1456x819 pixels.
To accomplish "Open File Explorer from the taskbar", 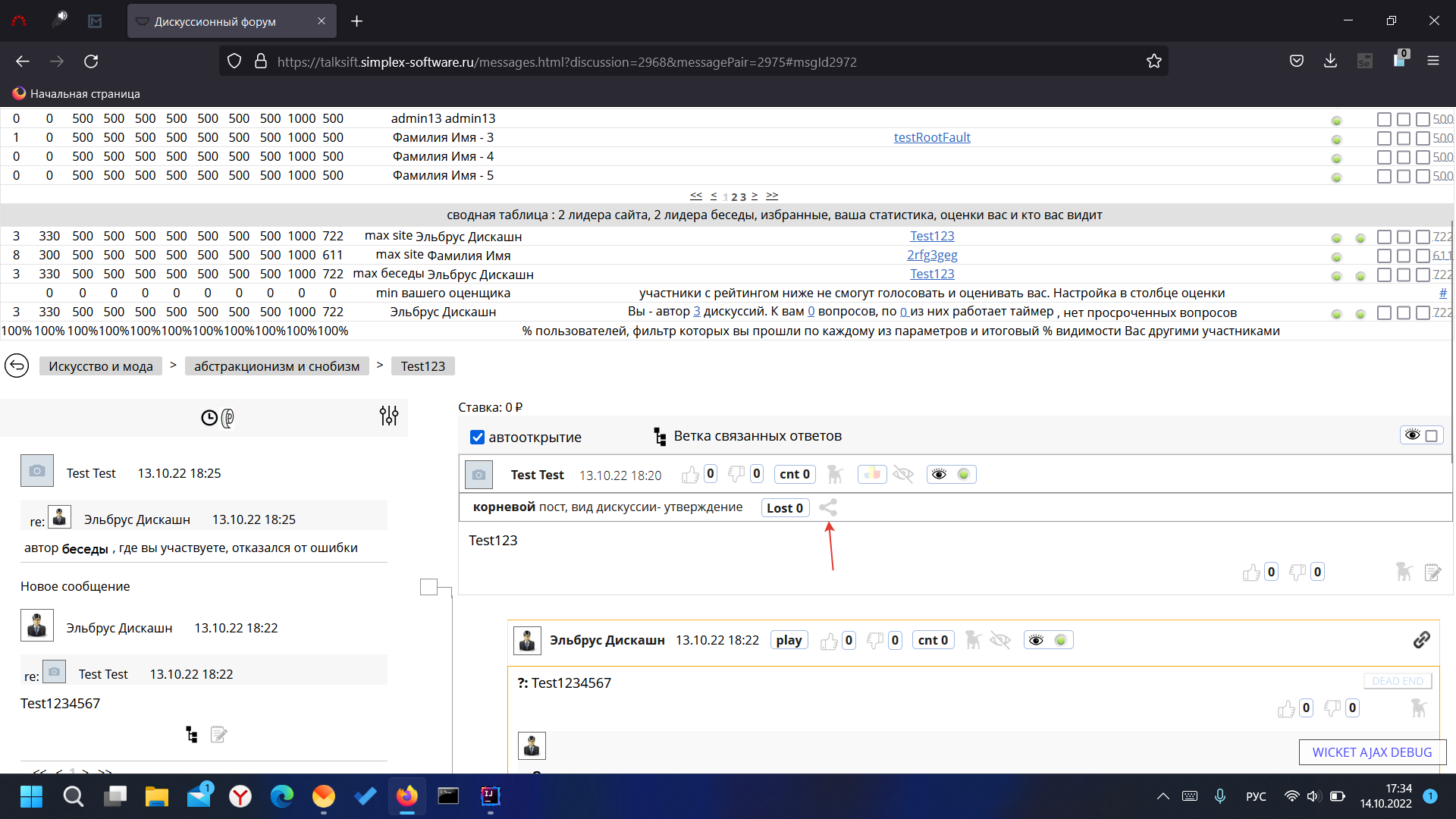I will 157,796.
